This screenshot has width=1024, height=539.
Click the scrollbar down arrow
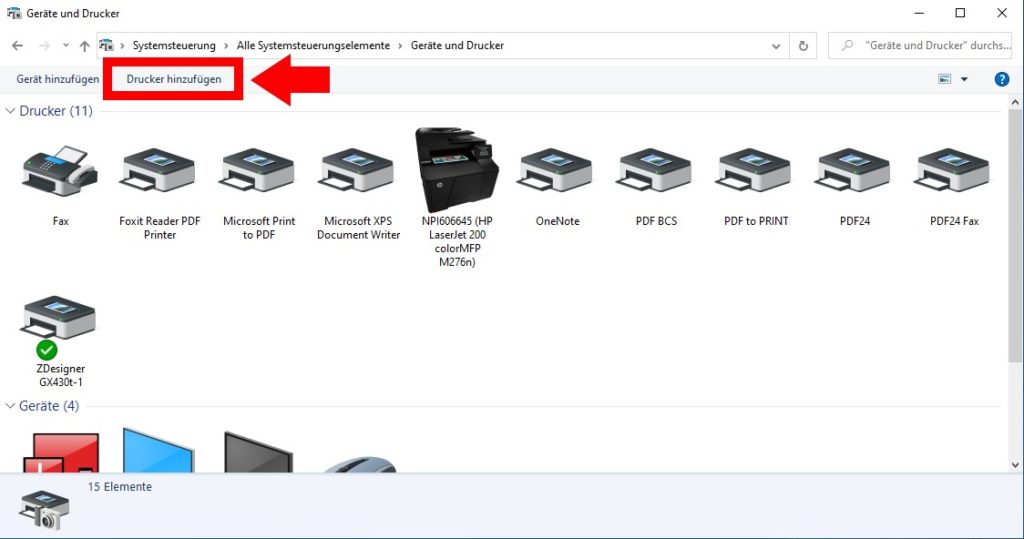(1014, 465)
